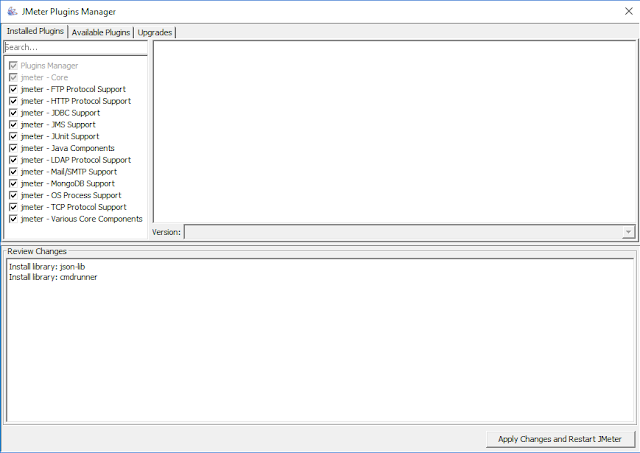Select 'jmeter - TCP Protocol Support' label
Screen dimensions: 640x453
[x=73, y=208]
